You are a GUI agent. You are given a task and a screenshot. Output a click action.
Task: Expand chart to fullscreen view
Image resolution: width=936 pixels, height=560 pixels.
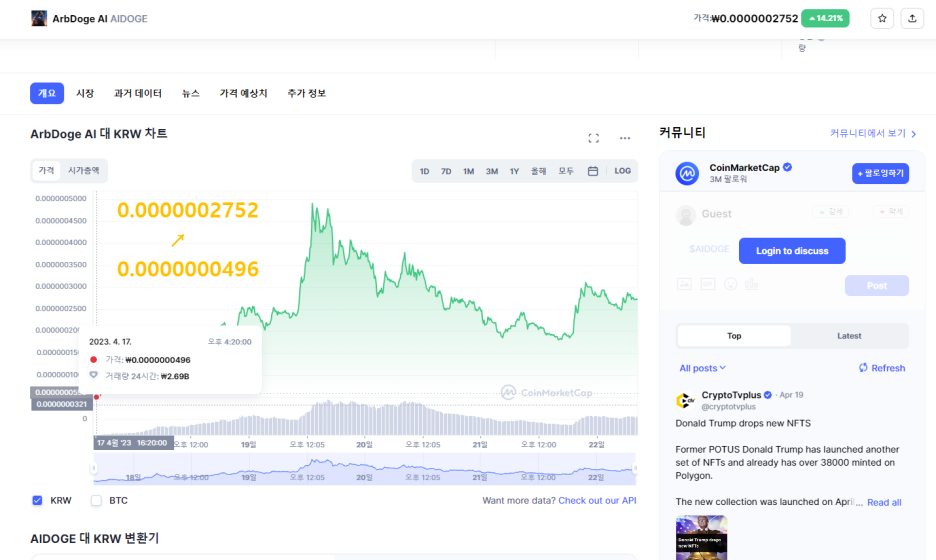tap(593, 138)
